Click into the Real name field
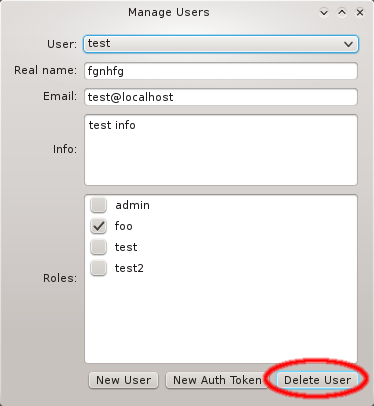Screen dimensions: 374x406 221,71
